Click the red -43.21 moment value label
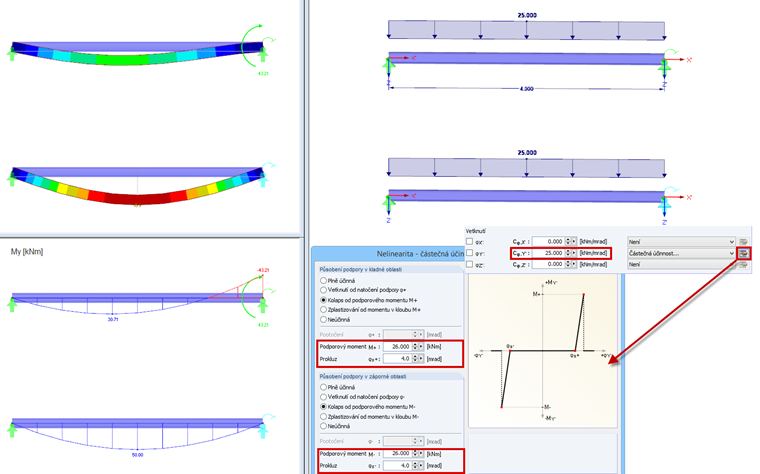Viewport: 760px width, 474px height. point(263,270)
